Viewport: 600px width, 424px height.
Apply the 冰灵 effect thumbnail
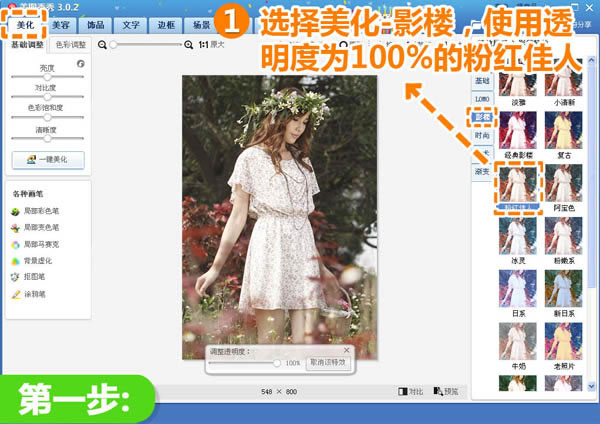(518, 236)
